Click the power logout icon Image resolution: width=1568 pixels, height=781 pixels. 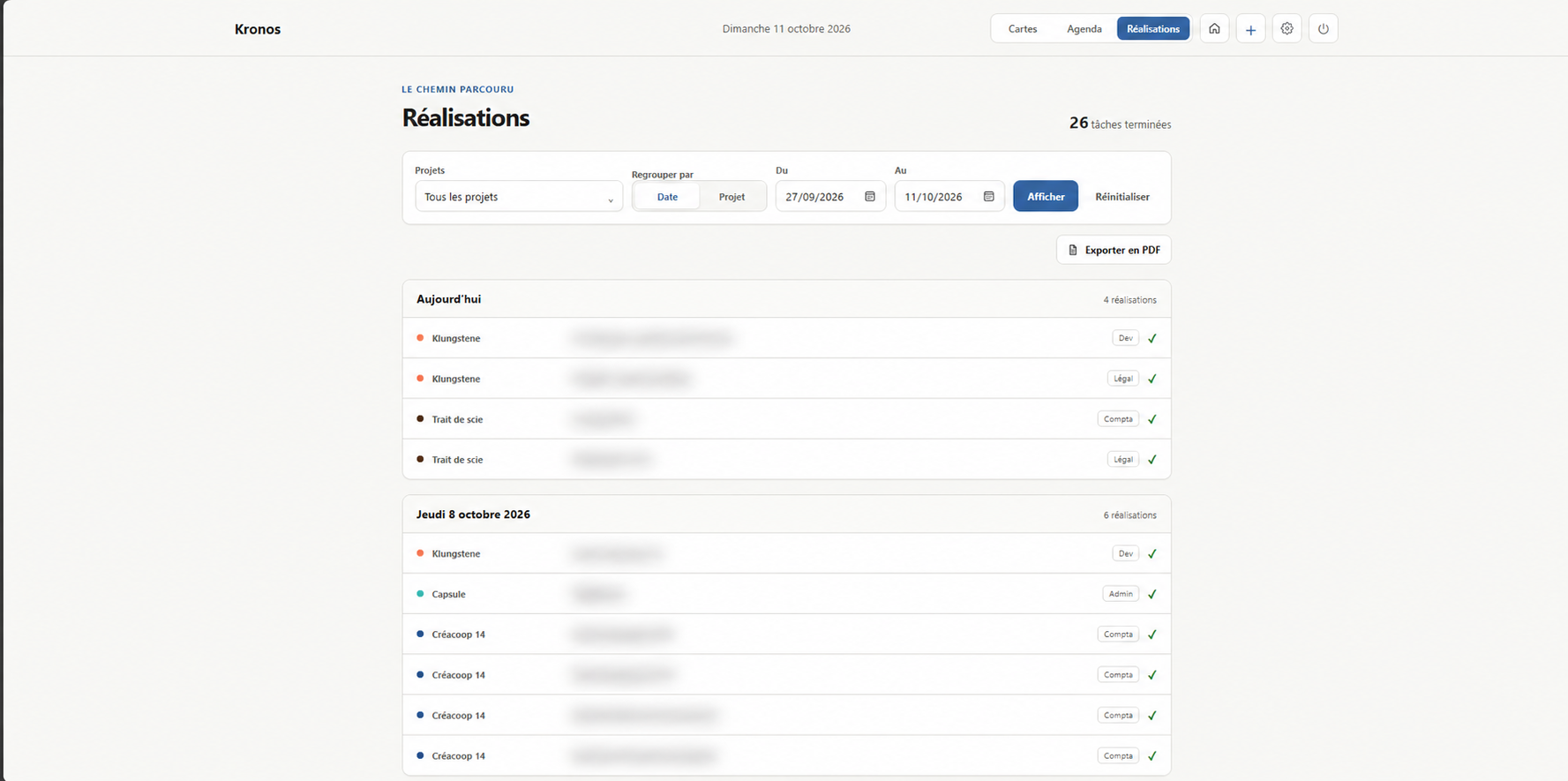tap(1323, 28)
